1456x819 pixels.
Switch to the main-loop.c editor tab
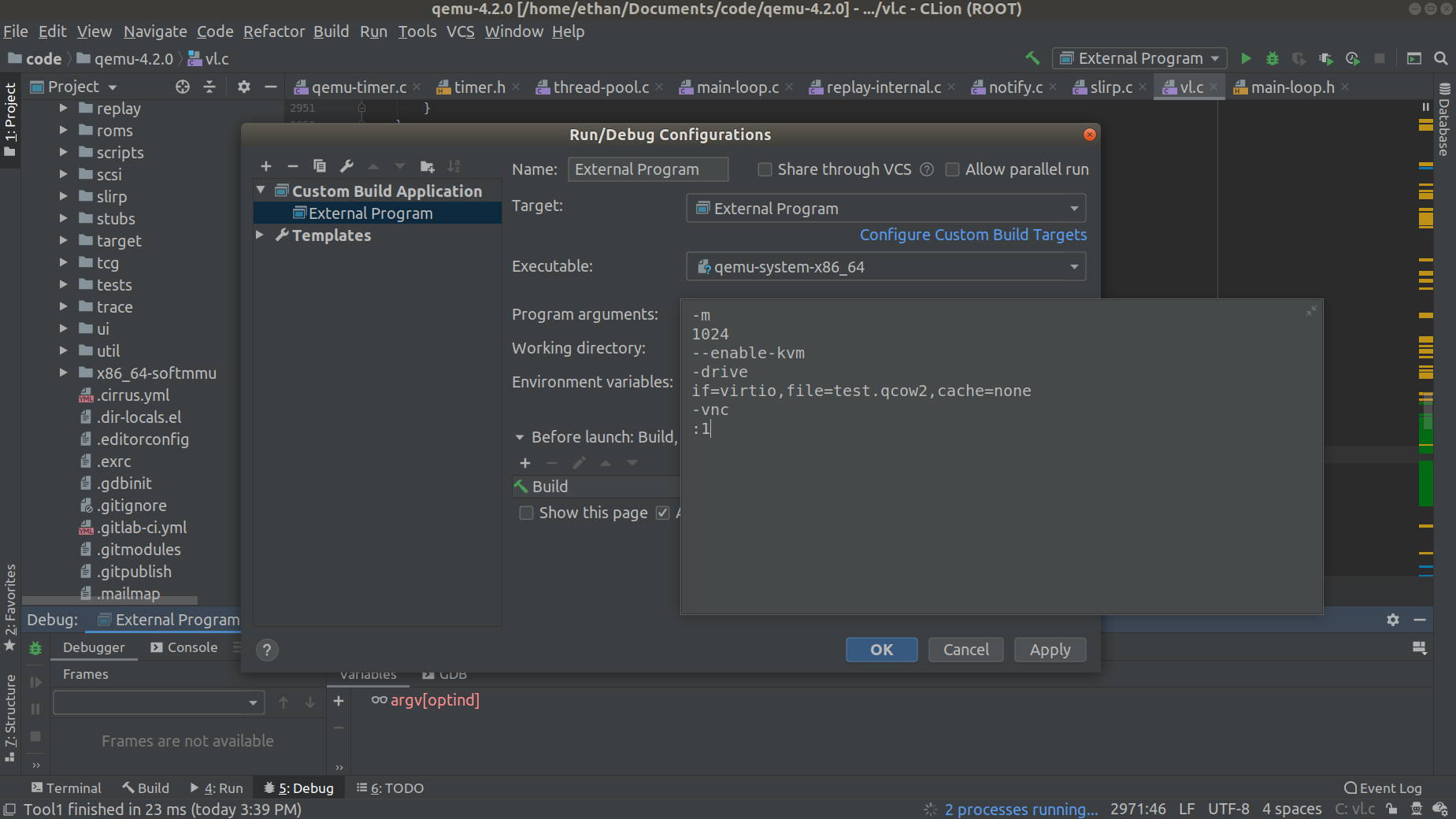point(737,87)
